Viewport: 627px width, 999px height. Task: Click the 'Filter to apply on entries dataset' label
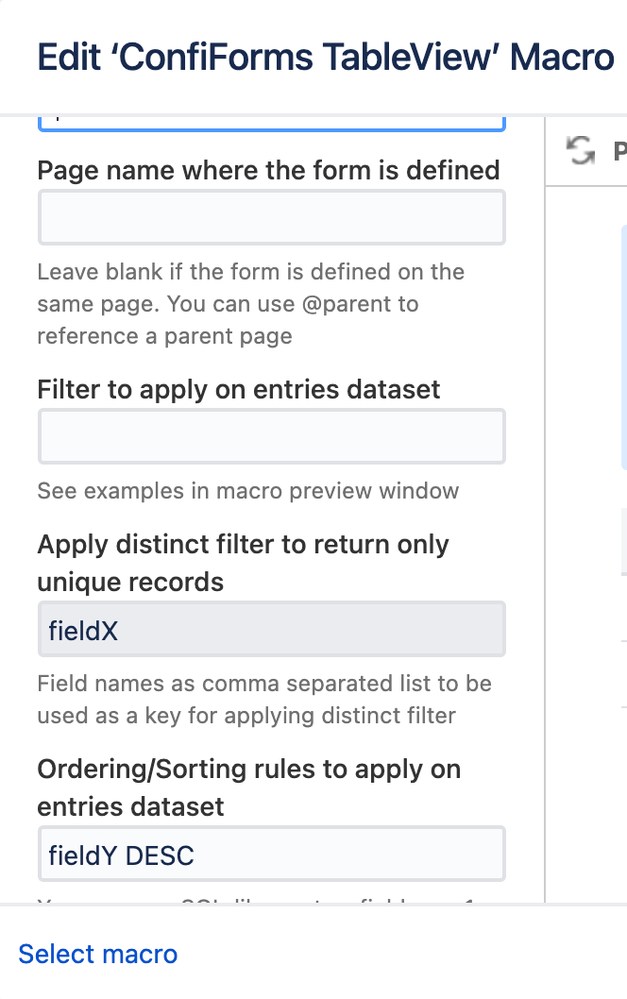(238, 389)
